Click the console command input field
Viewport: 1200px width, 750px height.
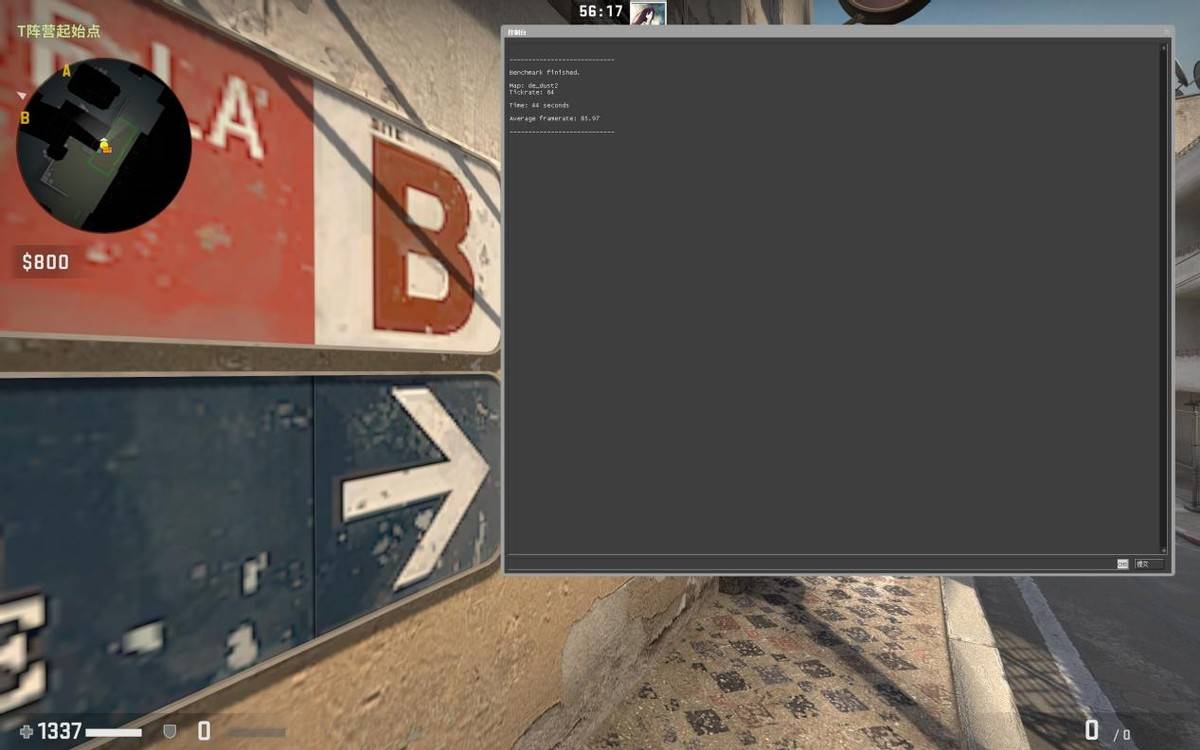pos(810,564)
